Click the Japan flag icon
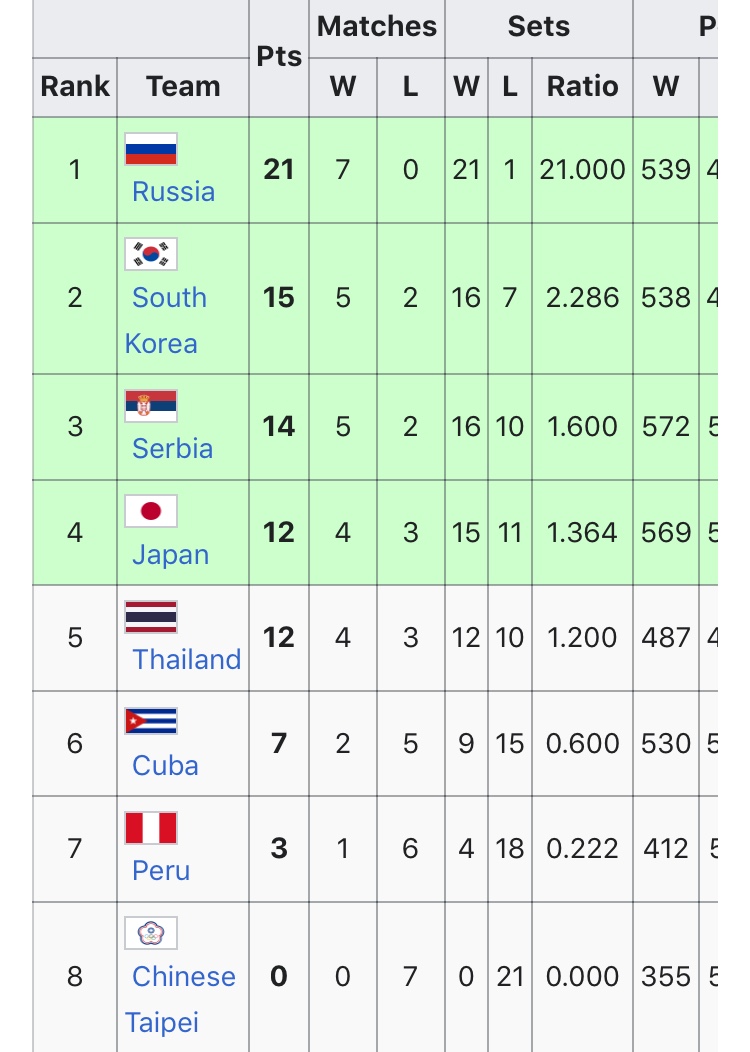The height and width of the screenshot is (1052, 750). (151, 511)
